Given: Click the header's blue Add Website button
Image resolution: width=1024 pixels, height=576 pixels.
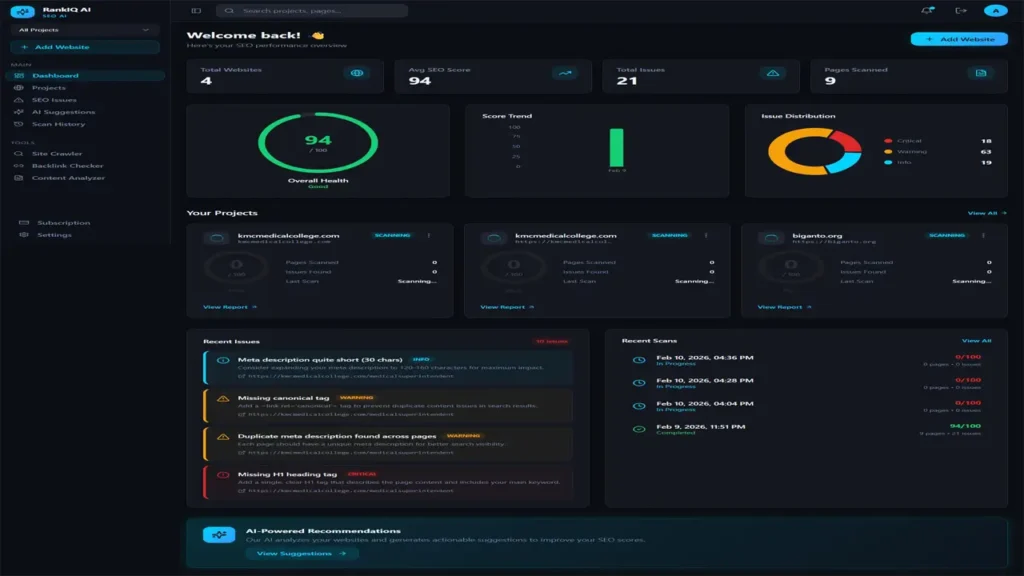Looking at the screenshot, I should [x=959, y=39].
